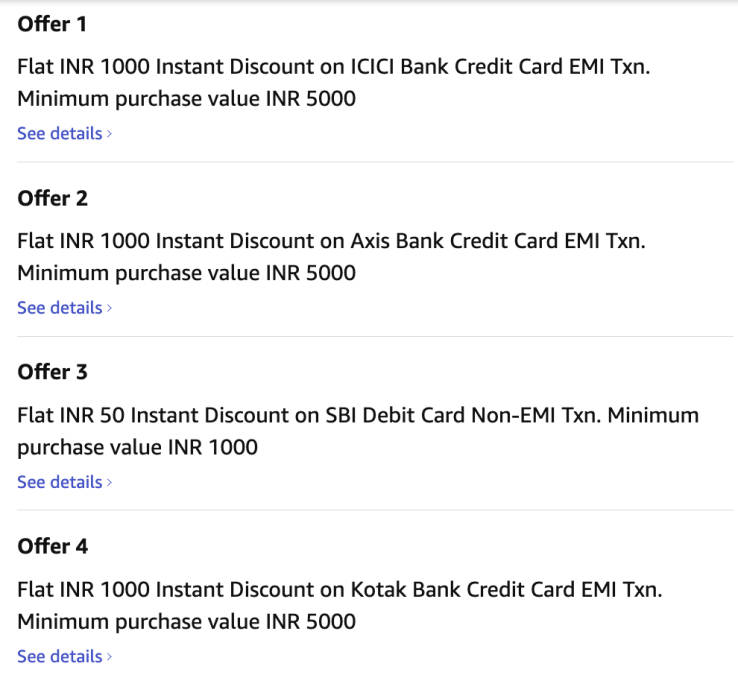Click the Kotak Bank Credit Card discount text
This screenshot has height=675, width=738.
coord(340,590)
